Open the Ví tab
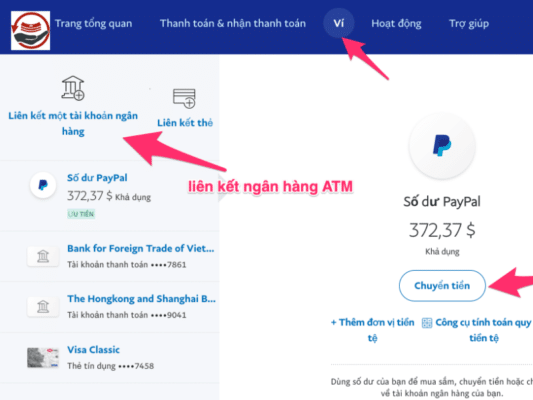The image size is (533, 400). click(339, 23)
